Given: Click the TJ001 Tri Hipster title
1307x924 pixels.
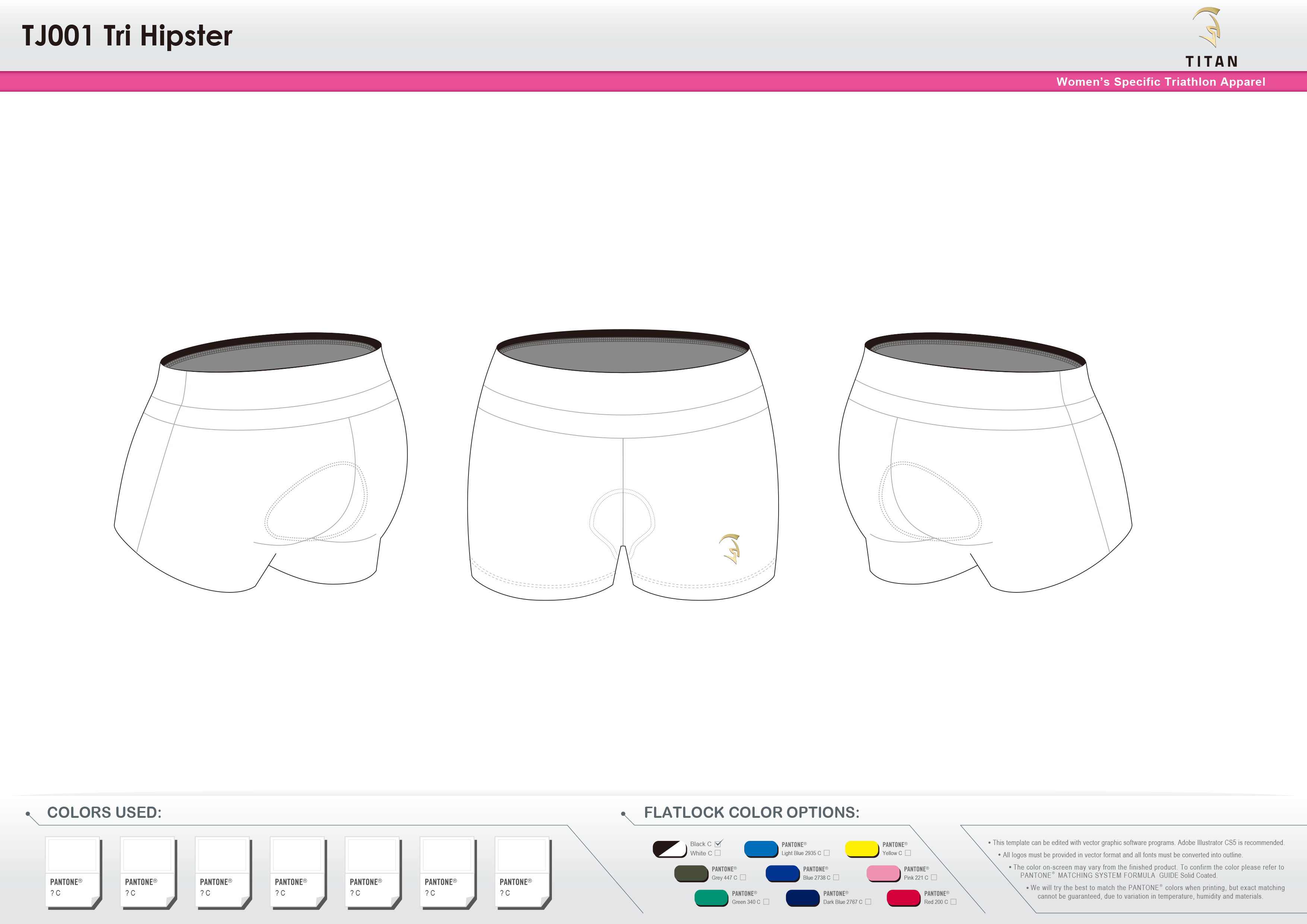Looking at the screenshot, I should (127, 36).
